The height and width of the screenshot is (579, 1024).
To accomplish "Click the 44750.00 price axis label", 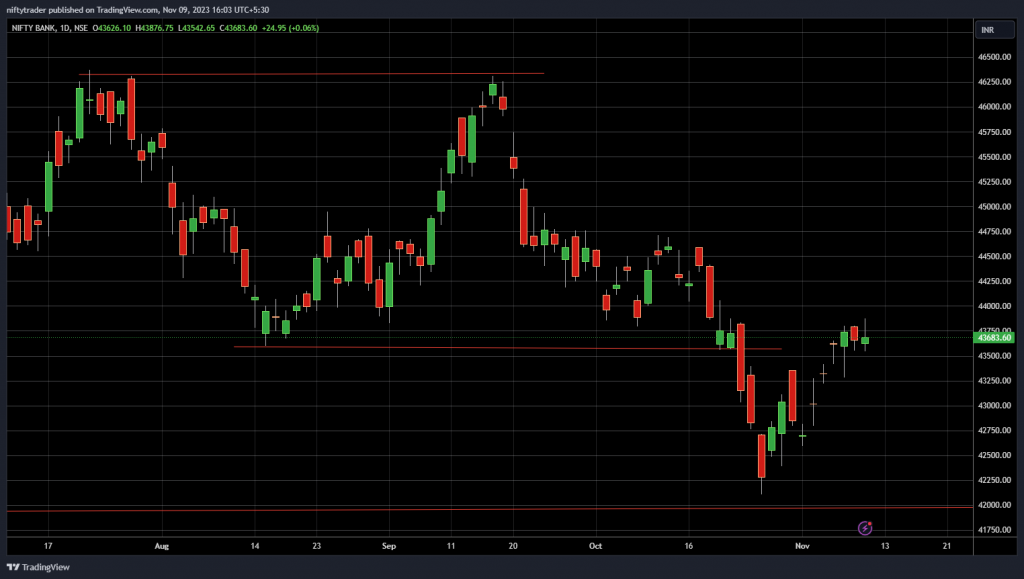I will coord(994,231).
